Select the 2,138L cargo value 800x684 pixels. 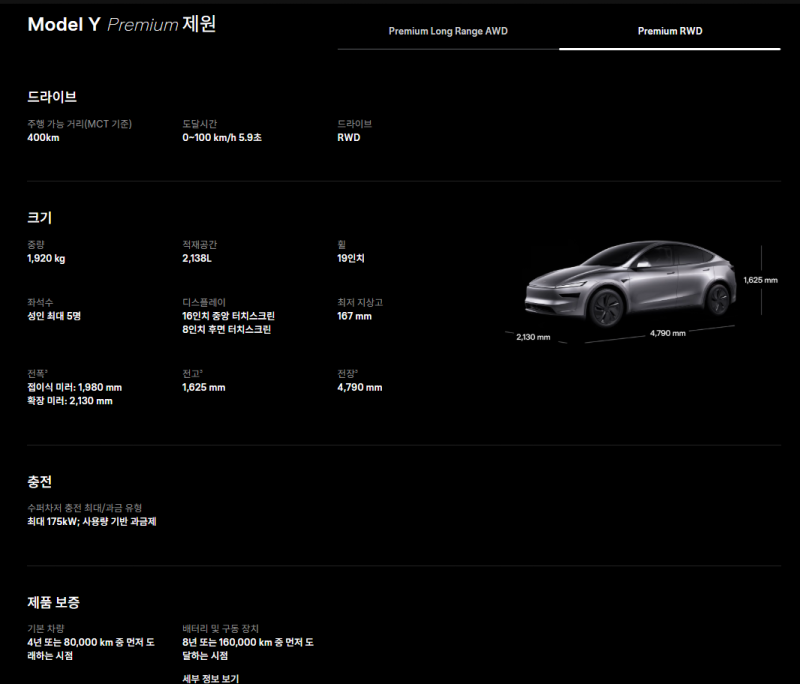(197, 259)
